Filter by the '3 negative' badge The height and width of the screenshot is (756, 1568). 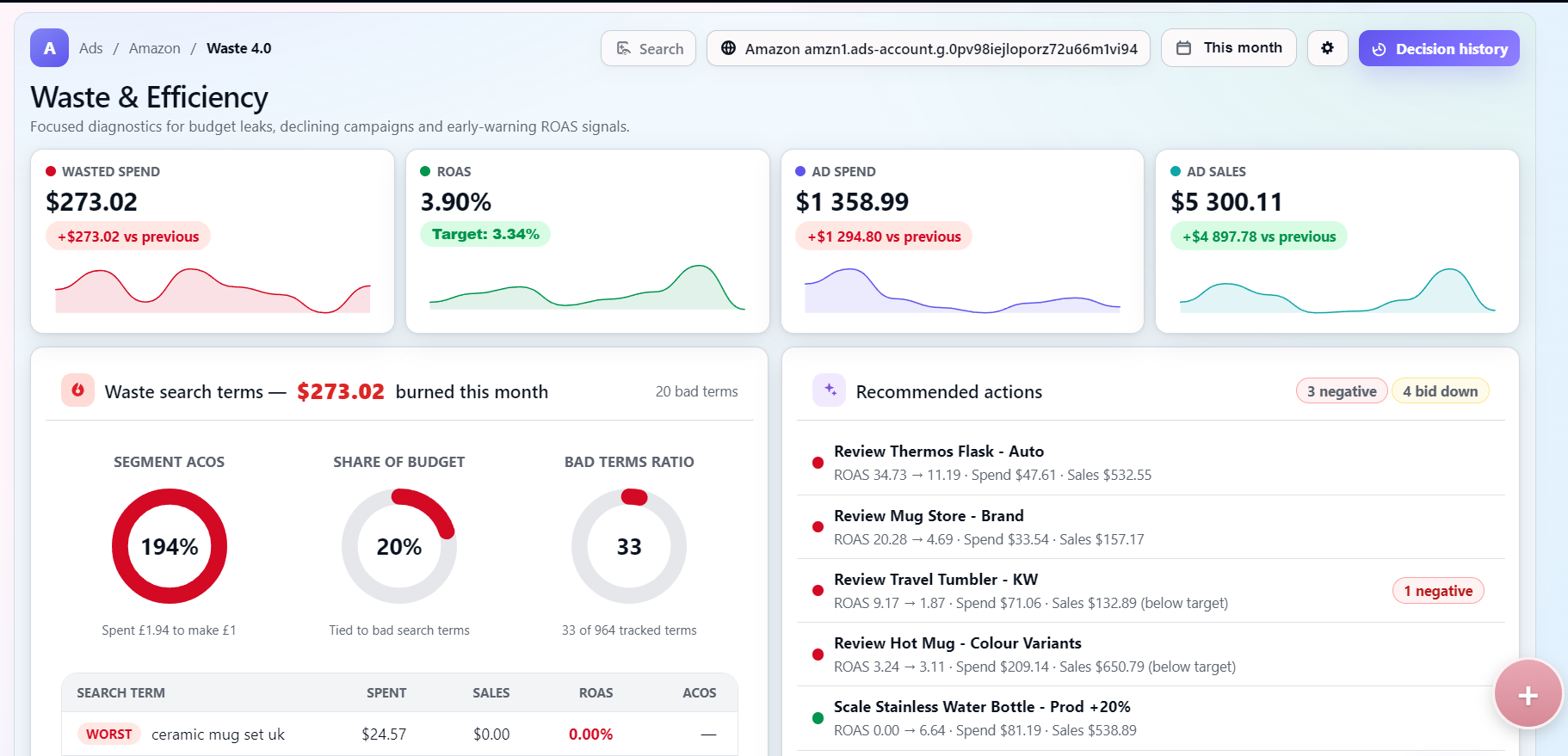click(x=1342, y=391)
